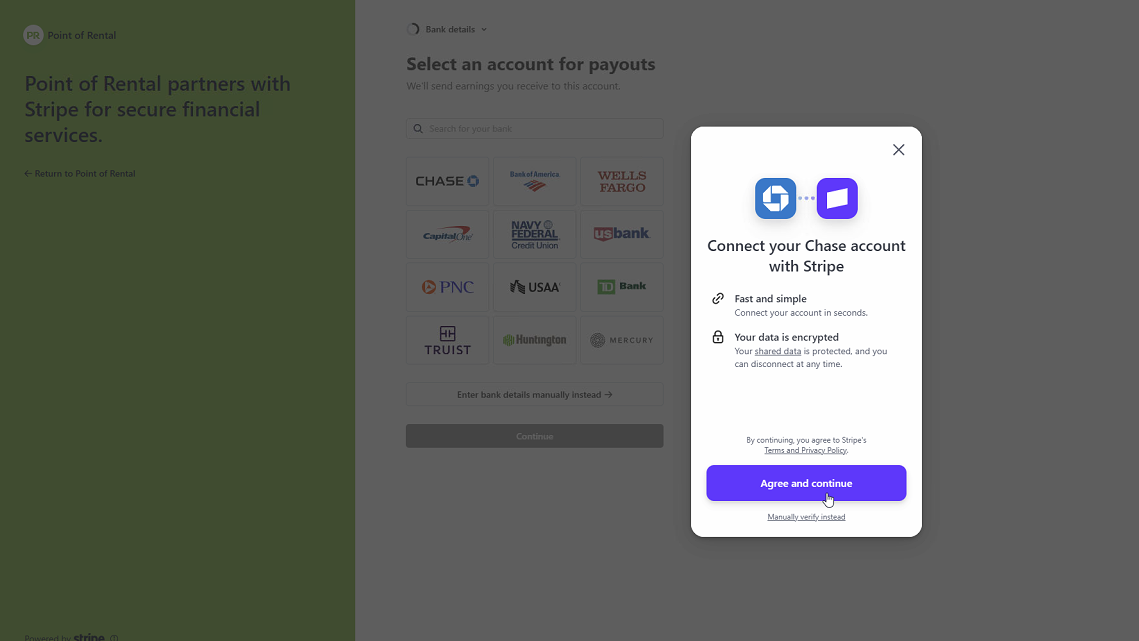Open the Terms and Privacy Policy link
Screen dimensions: 1139x641
[x=806, y=451]
